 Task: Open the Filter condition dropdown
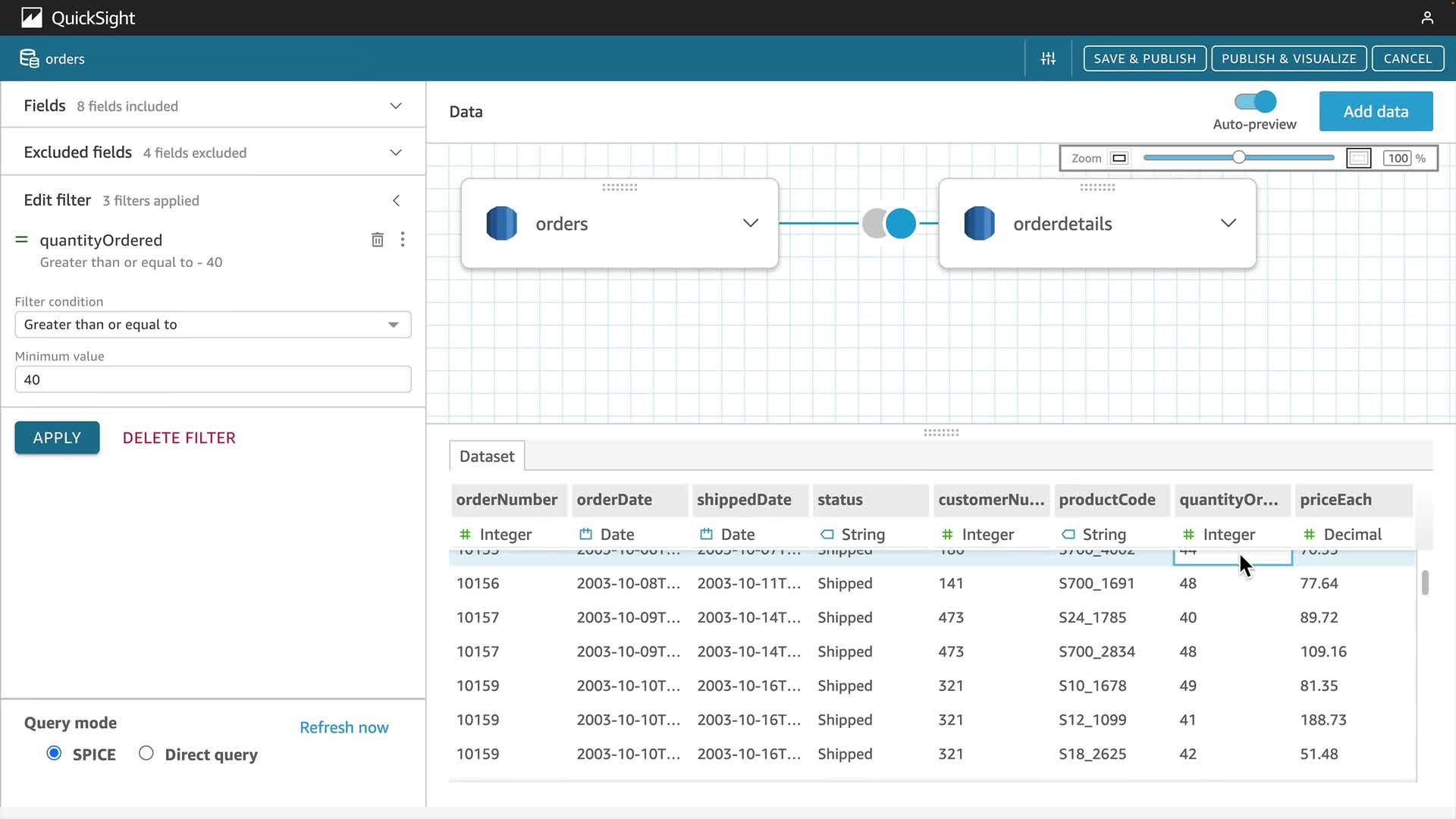tap(212, 325)
